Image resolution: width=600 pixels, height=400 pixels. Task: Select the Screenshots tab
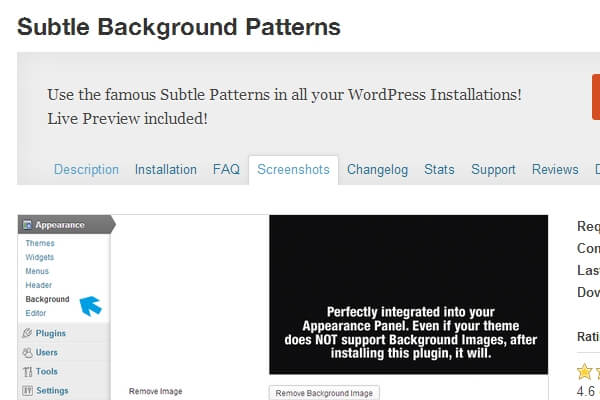[293, 170]
